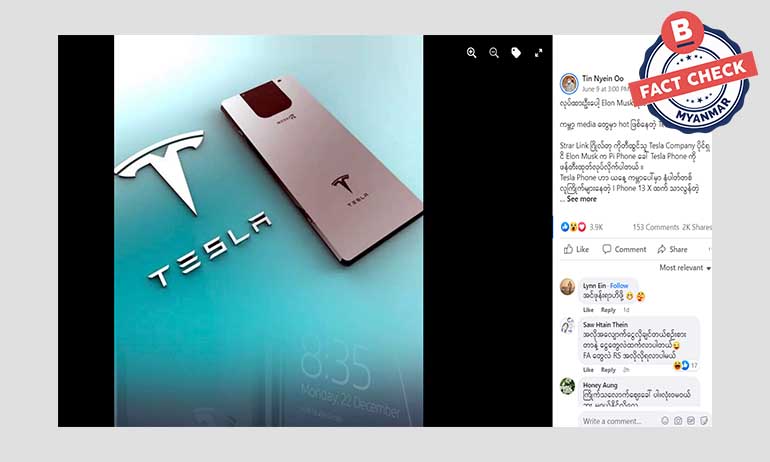Open the Most relevant comment sort dropdown
This screenshot has height=462, width=770.
click(685, 268)
